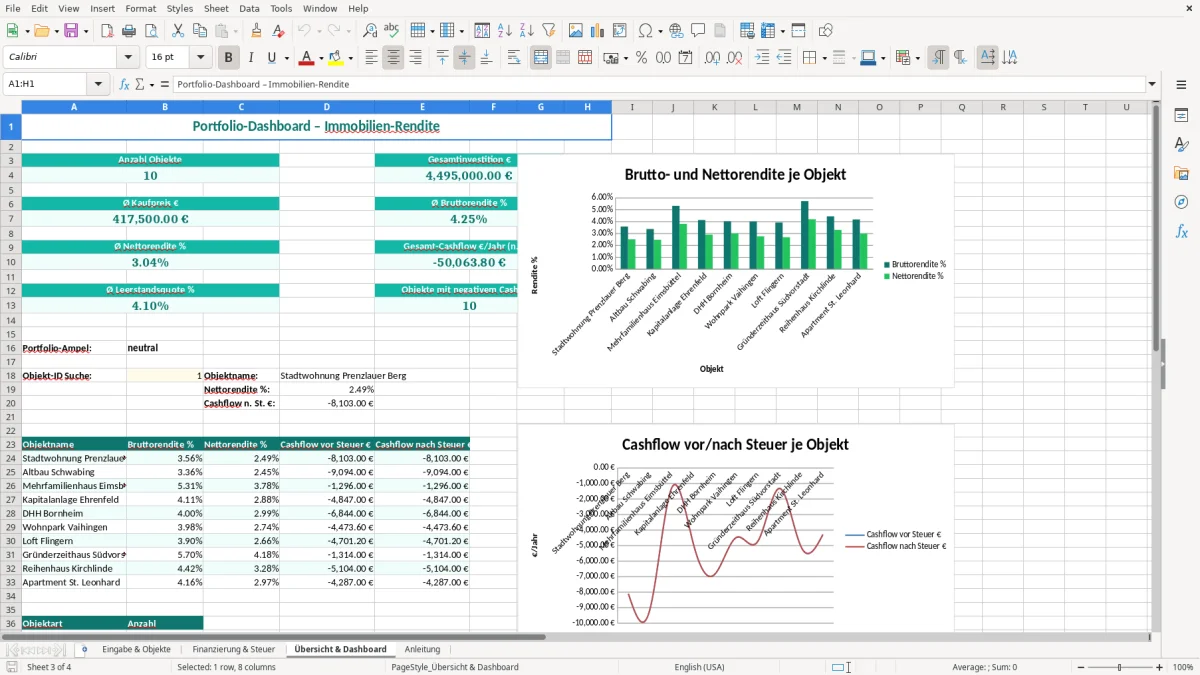
Task: Open the Underline style dropdown arrow
Action: click(x=285, y=58)
